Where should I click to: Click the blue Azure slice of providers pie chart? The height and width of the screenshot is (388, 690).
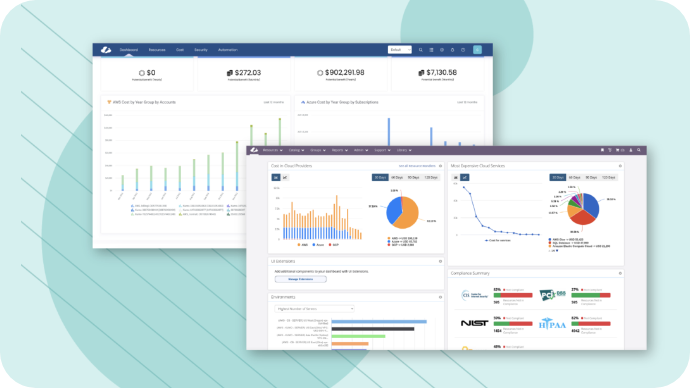tap(393, 209)
